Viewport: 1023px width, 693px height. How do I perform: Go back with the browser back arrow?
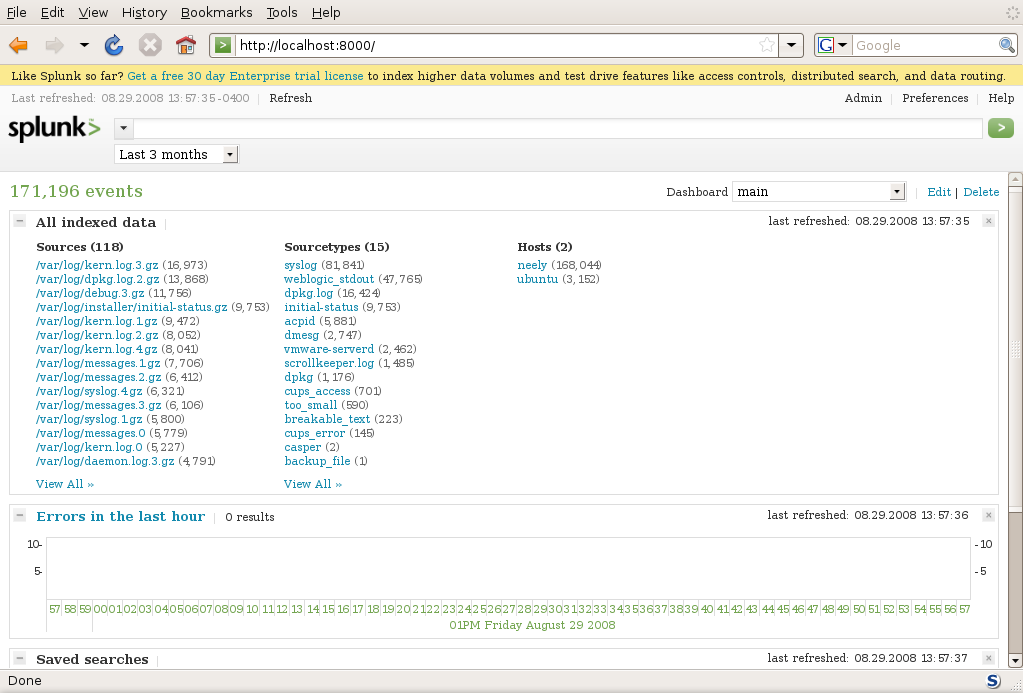pos(18,45)
